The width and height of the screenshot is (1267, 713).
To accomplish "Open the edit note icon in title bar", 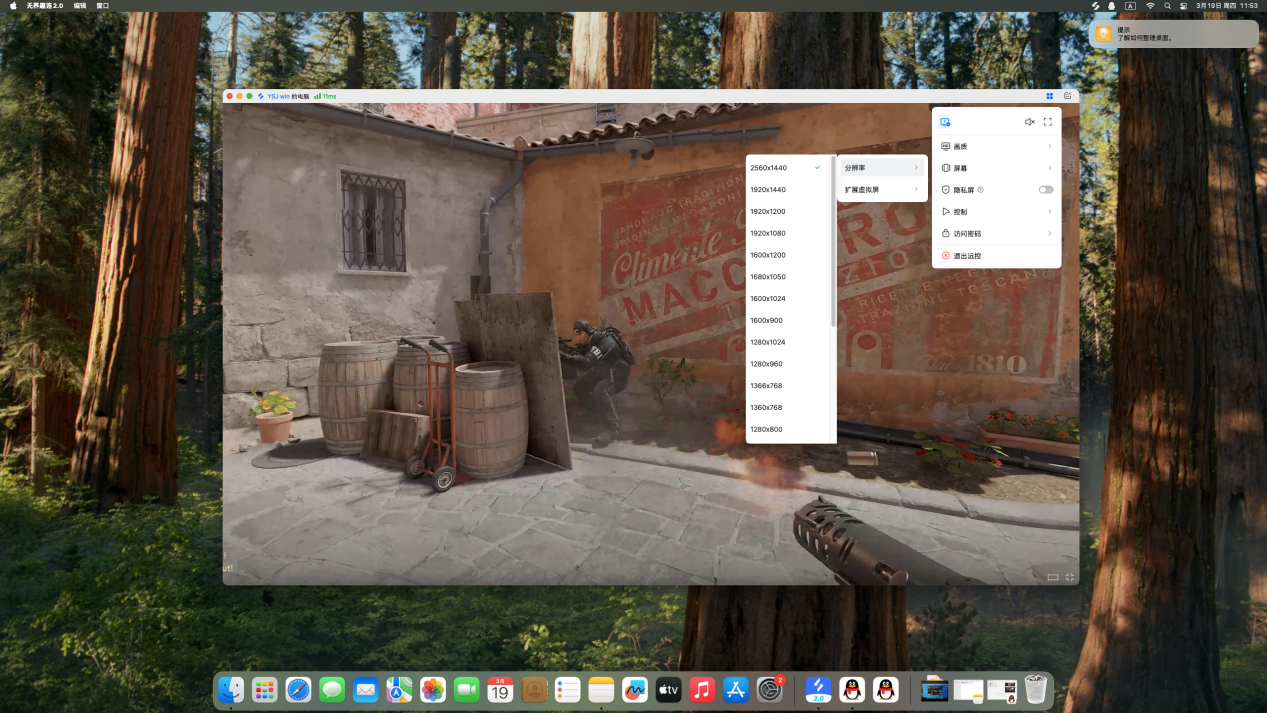I will pyautogui.click(x=1067, y=96).
